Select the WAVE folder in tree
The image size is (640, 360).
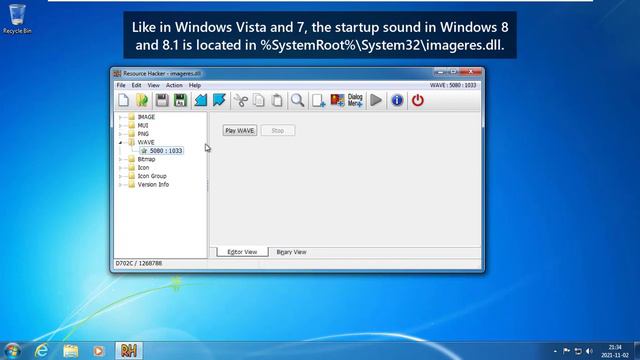tap(141, 142)
